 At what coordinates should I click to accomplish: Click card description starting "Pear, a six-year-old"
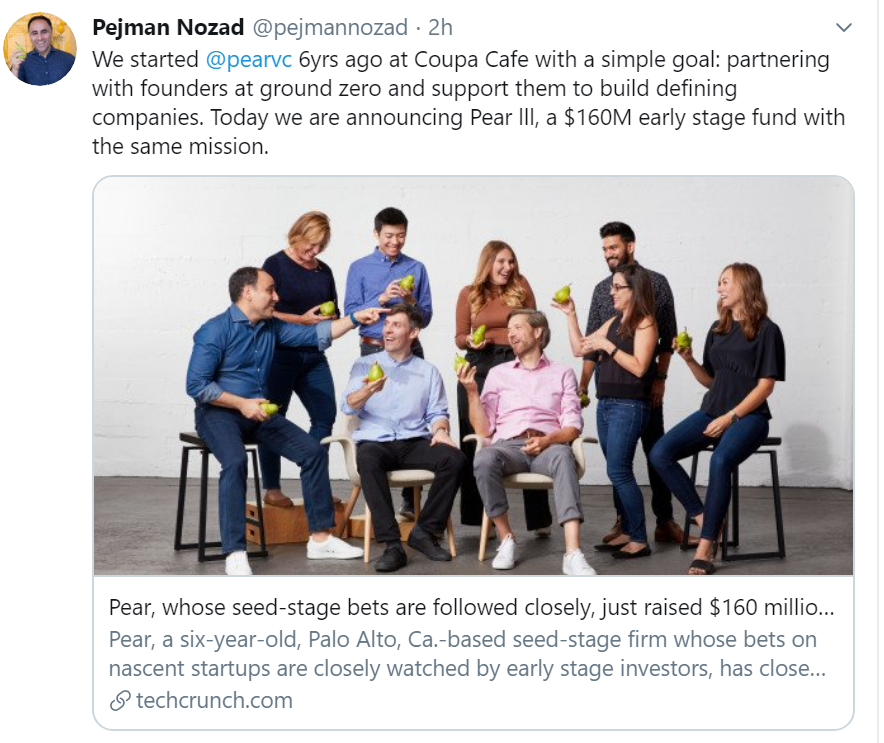(300, 639)
